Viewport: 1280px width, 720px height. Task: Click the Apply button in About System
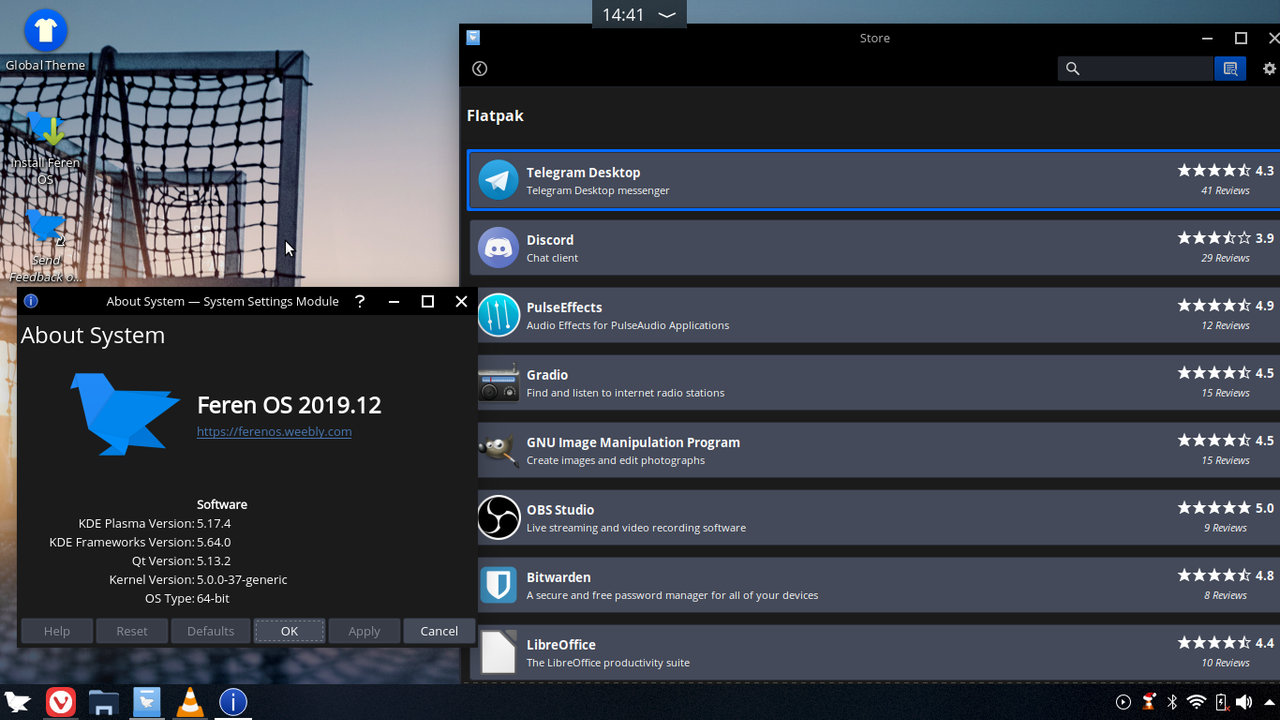(x=364, y=631)
